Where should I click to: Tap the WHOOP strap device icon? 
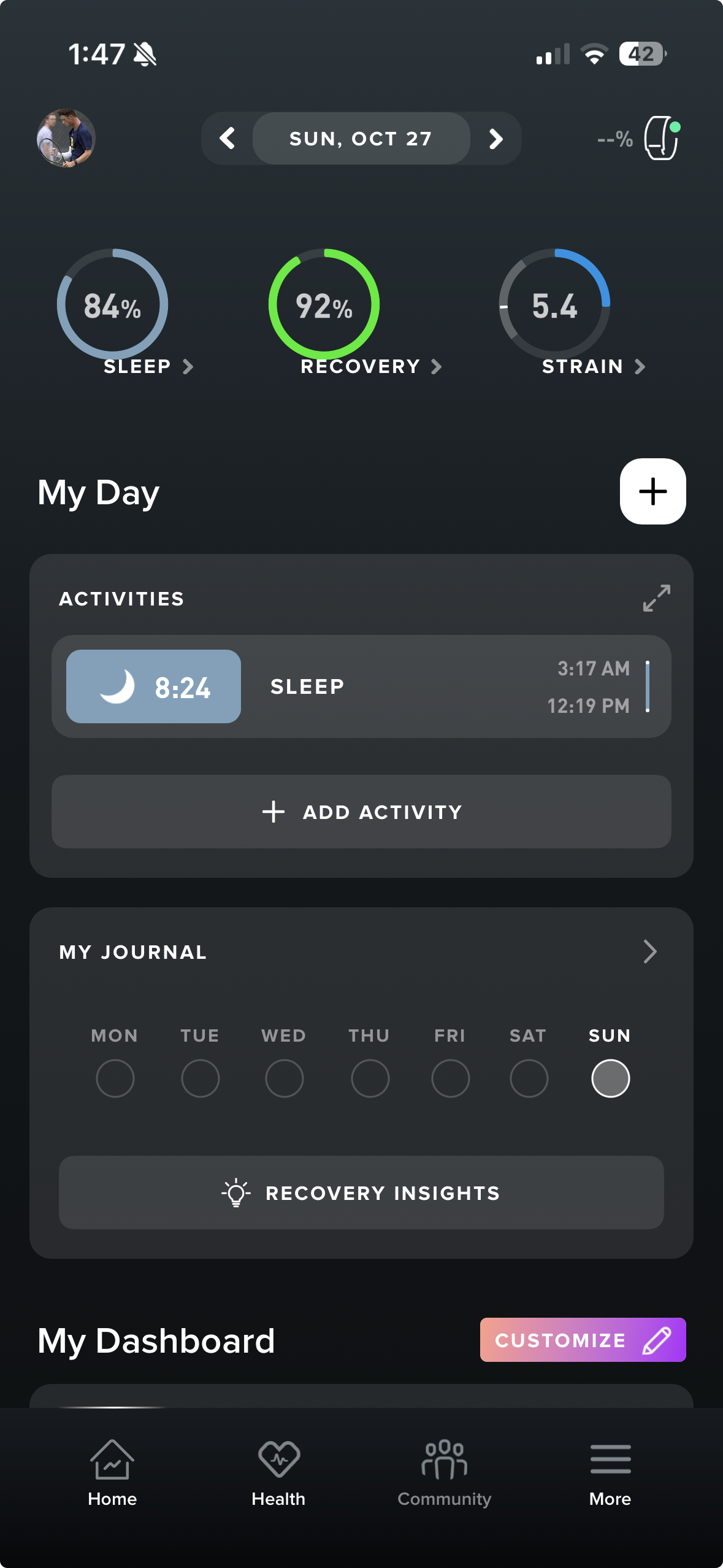[661, 139]
